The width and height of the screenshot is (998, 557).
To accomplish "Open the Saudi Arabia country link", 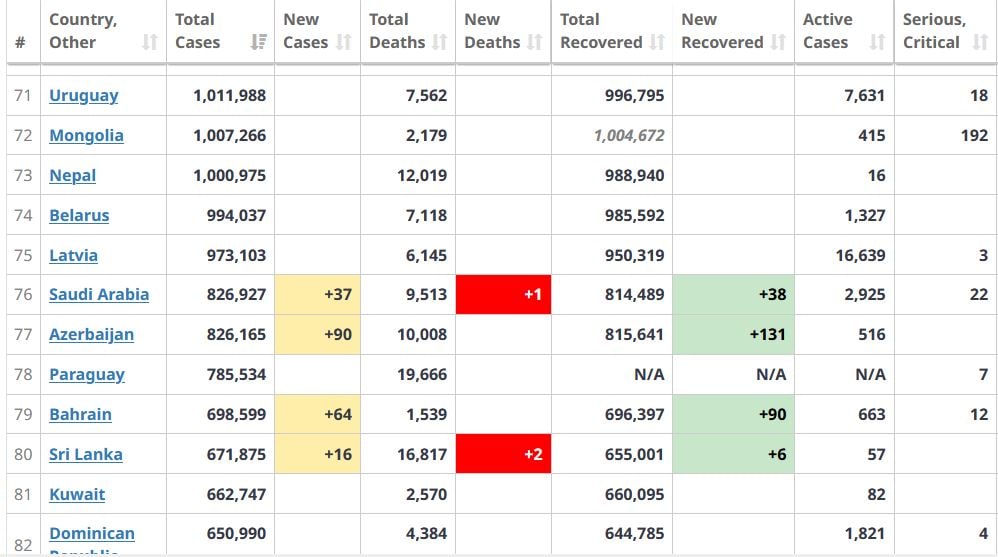I will click(x=99, y=295).
